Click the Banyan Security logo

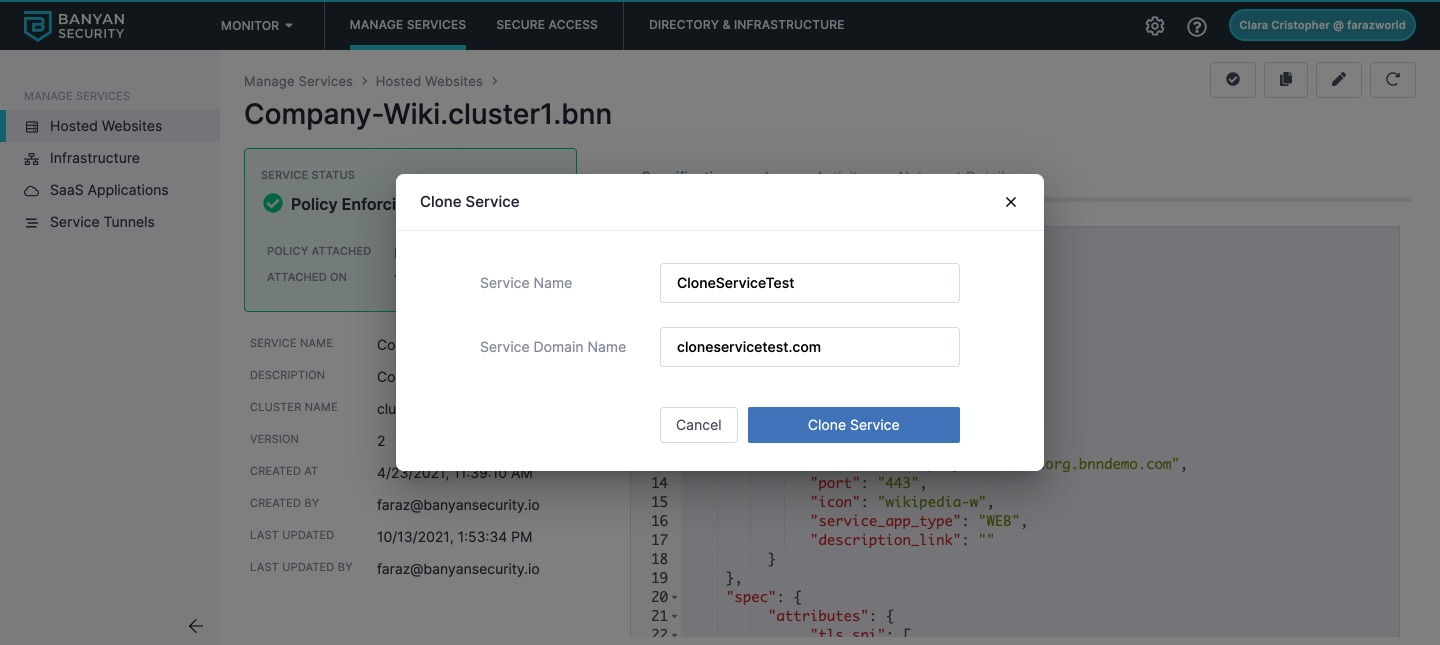click(75, 26)
